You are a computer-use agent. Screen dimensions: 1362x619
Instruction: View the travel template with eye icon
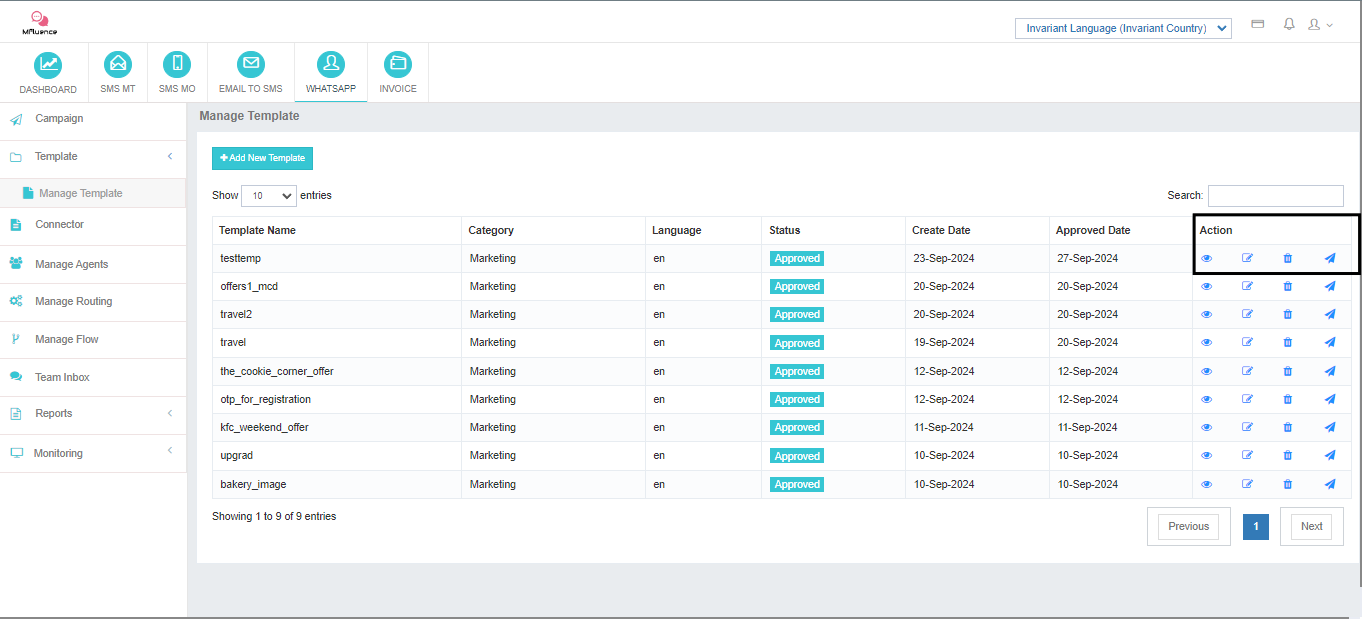point(1206,342)
